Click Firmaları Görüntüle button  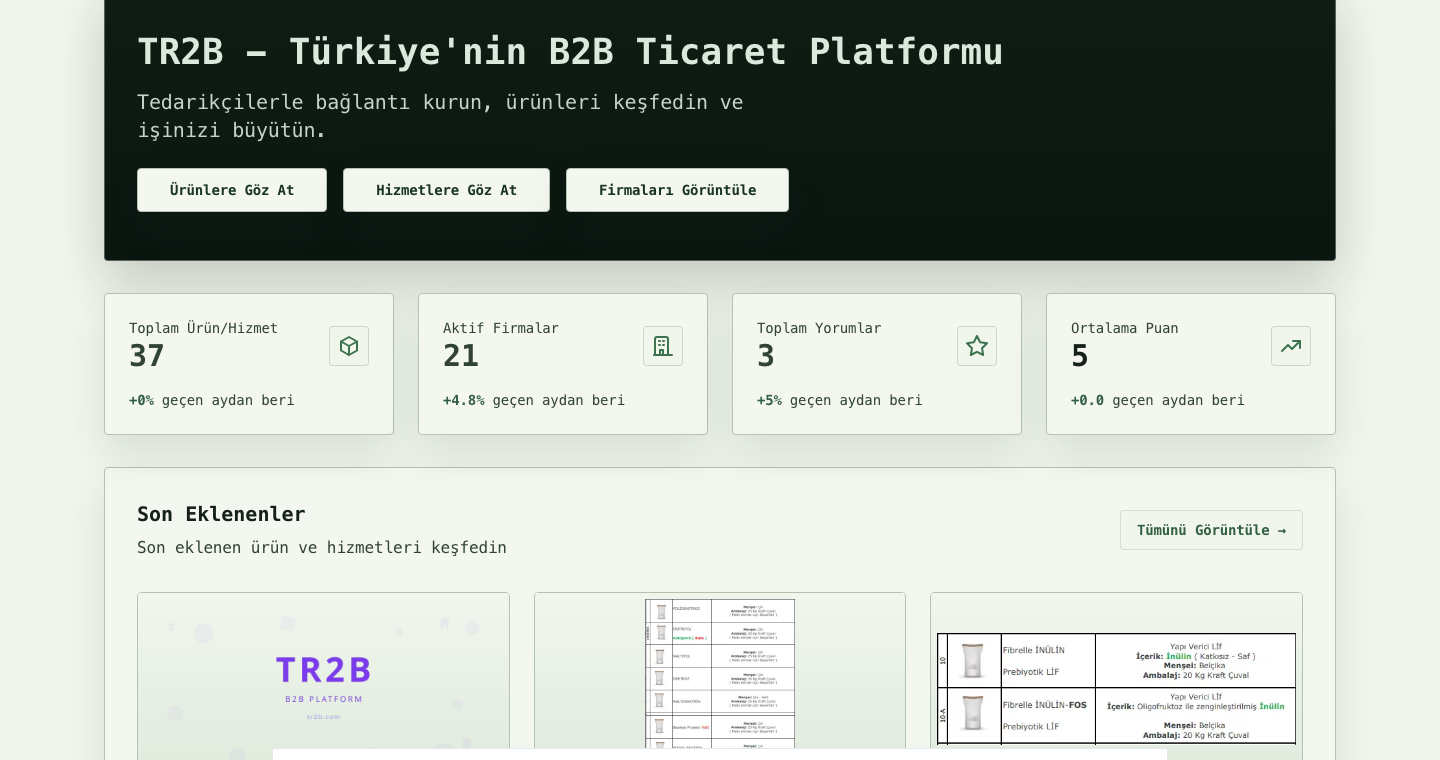[x=677, y=190]
